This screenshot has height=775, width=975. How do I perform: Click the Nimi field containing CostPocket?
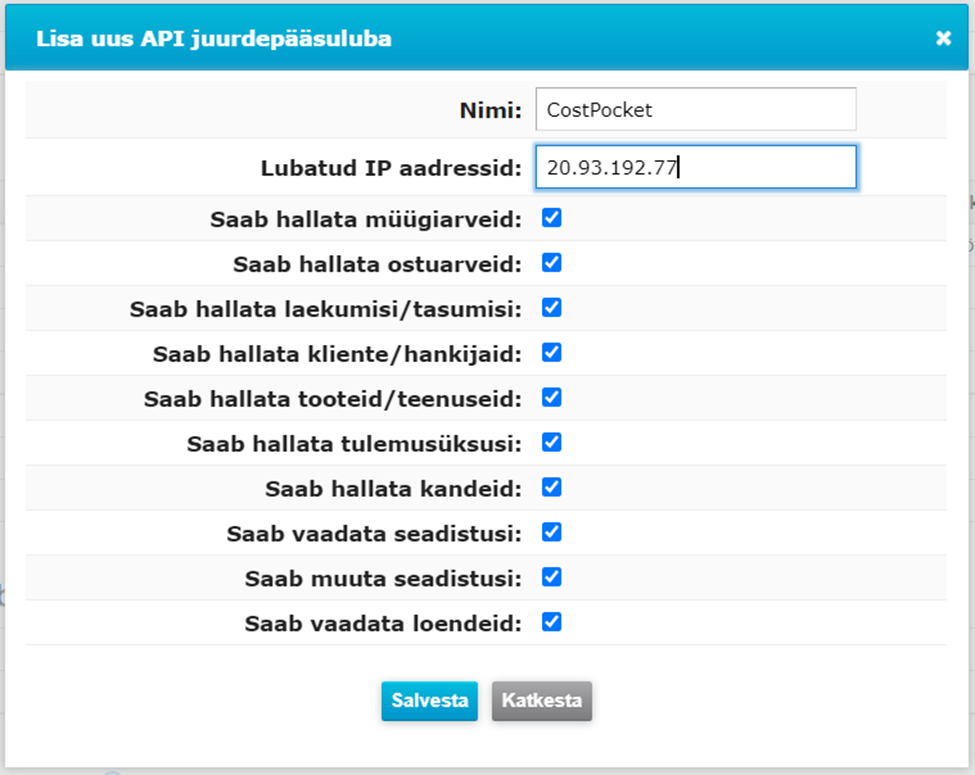point(696,109)
